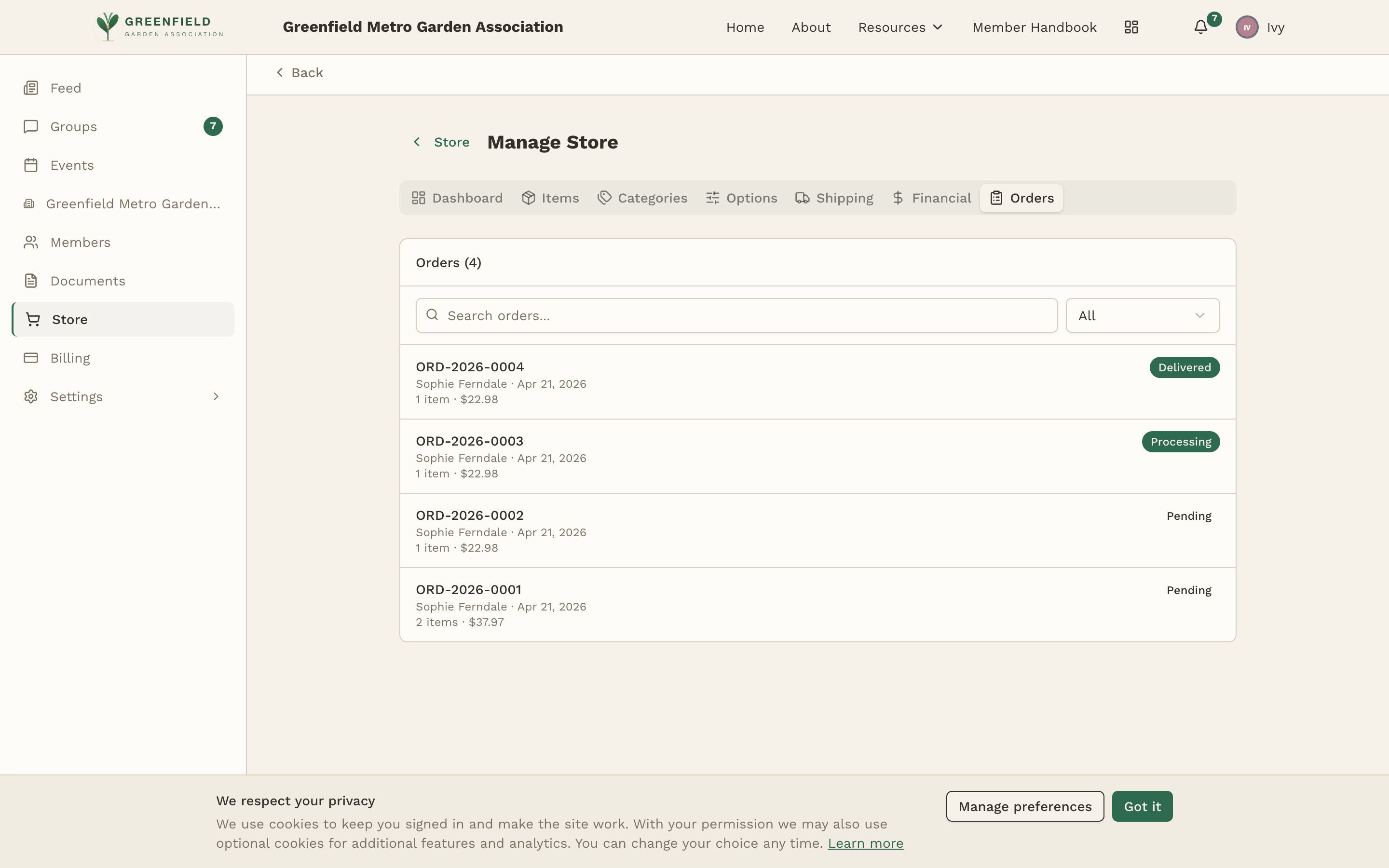1389x868 pixels.
Task: Click the Documents file icon in sidebar
Action: [x=31, y=281]
